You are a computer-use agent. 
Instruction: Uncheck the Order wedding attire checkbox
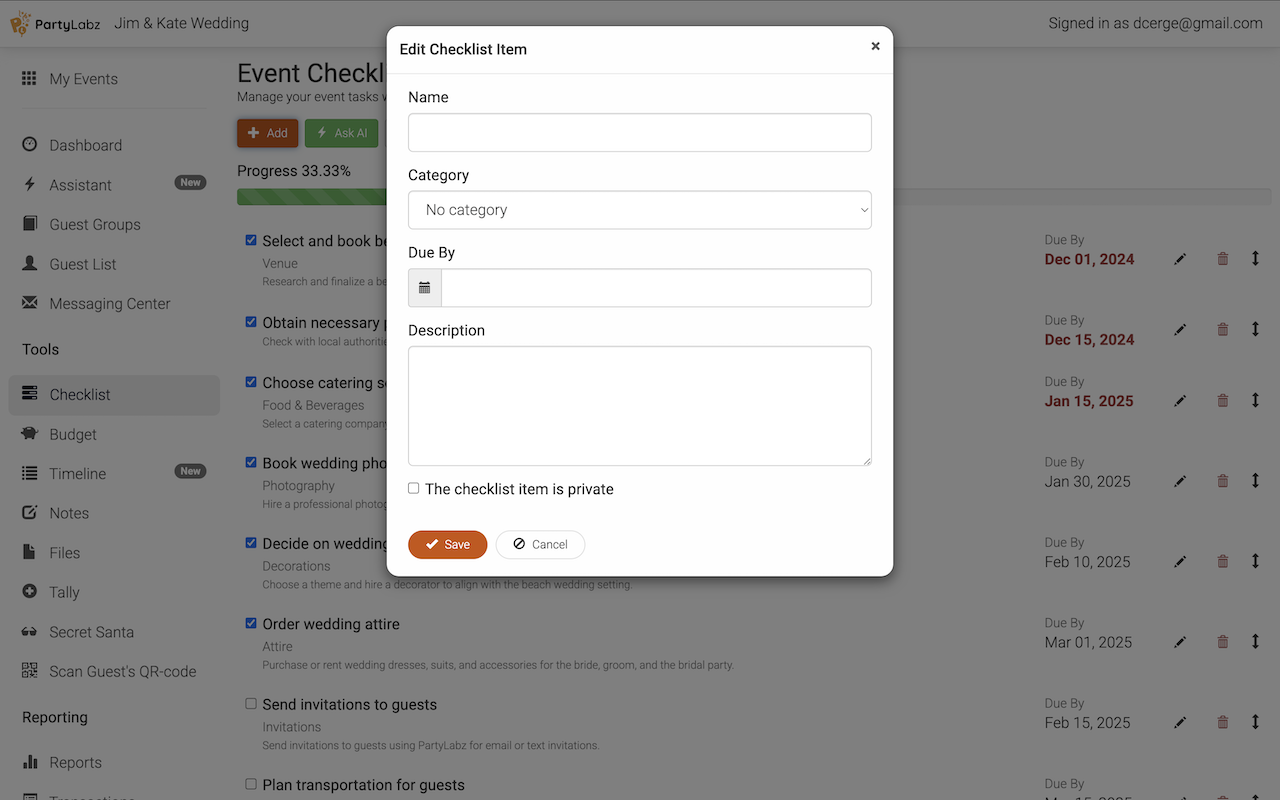coord(251,623)
